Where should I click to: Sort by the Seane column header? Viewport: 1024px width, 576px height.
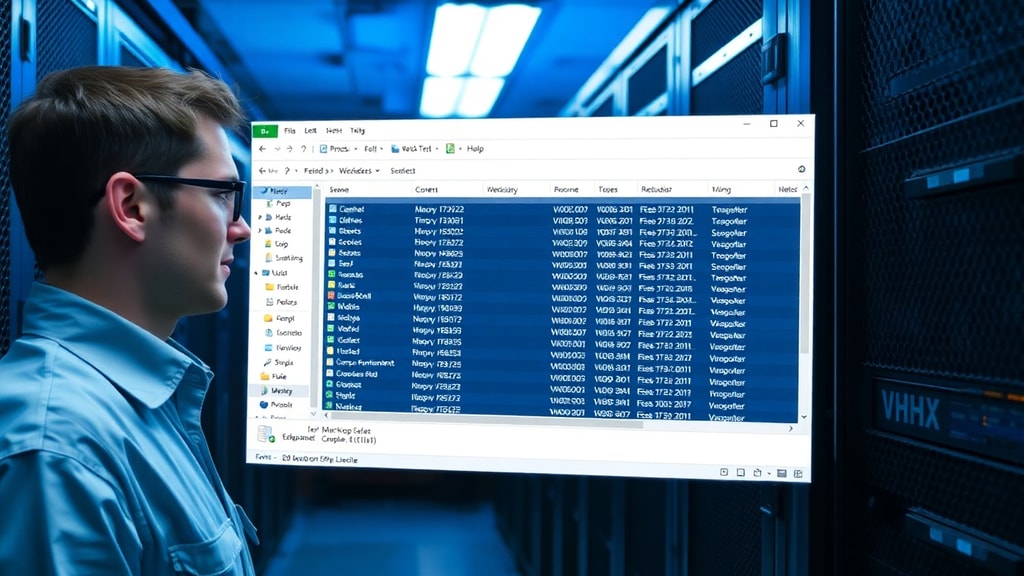[x=339, y=190]
